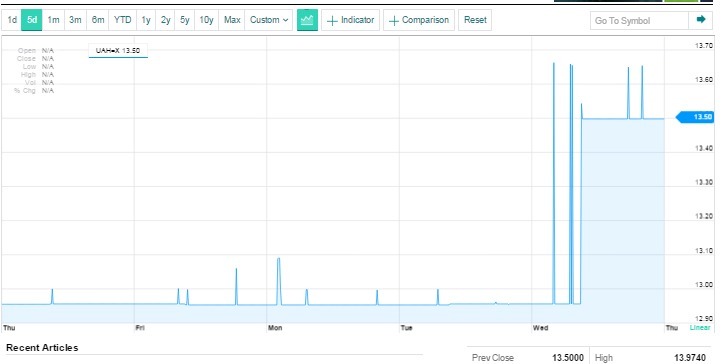Click the Go To Symbol field

point(640,20)
